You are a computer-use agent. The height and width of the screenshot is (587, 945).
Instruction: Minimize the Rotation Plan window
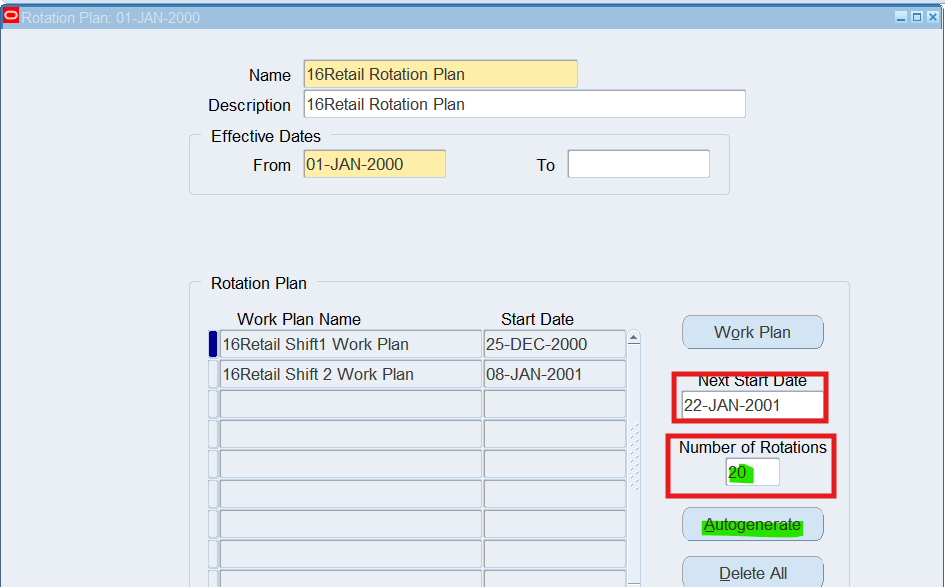(901, 18)
